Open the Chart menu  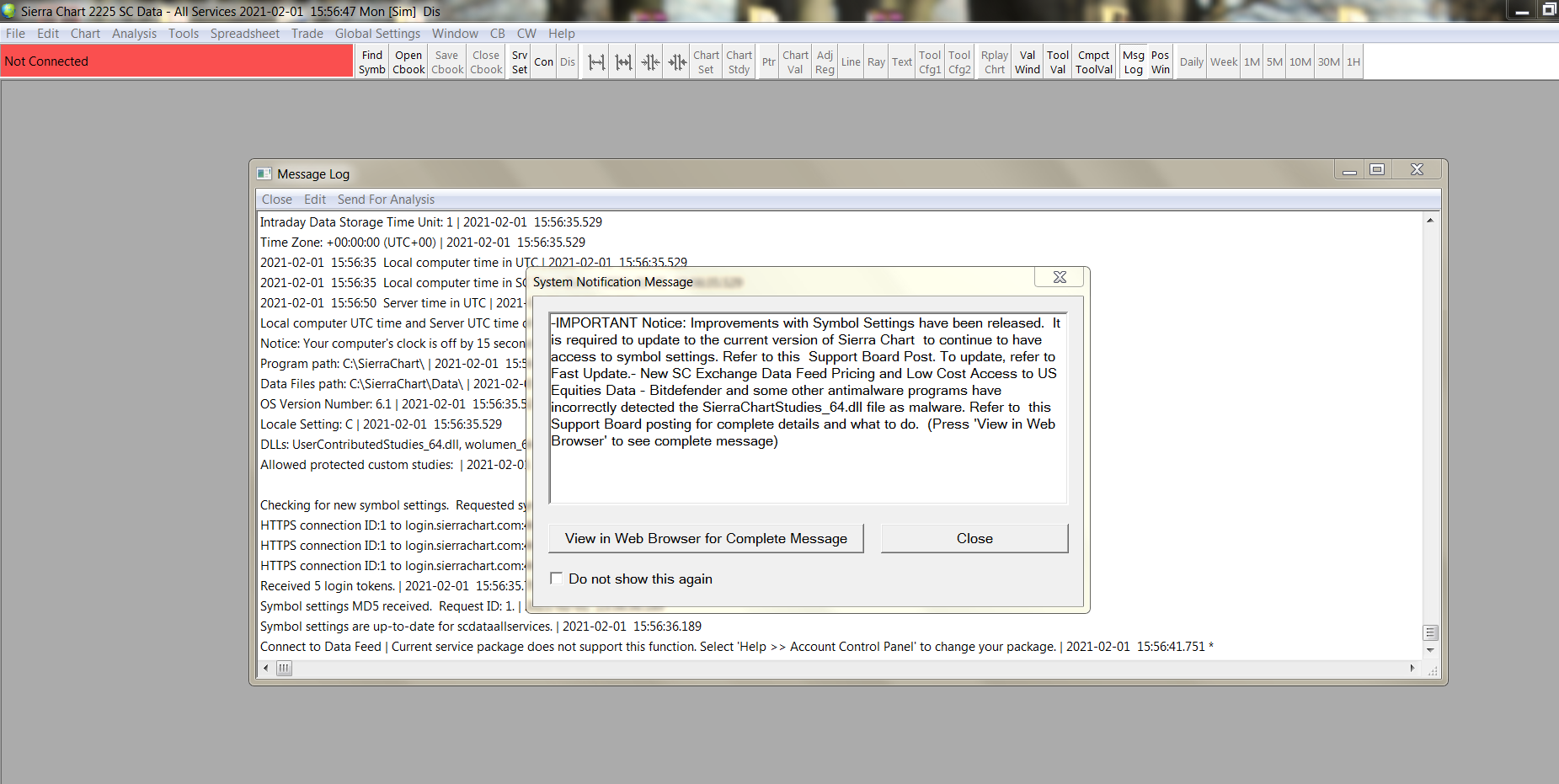(85, 34)
